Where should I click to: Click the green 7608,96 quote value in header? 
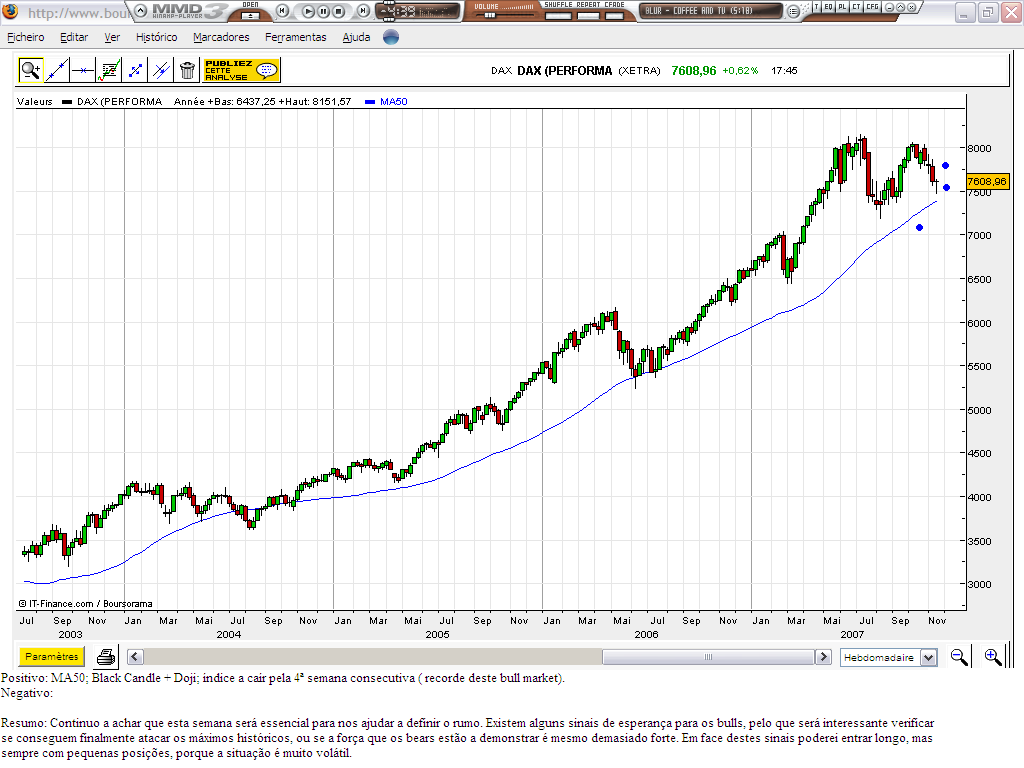pos(694,71)
